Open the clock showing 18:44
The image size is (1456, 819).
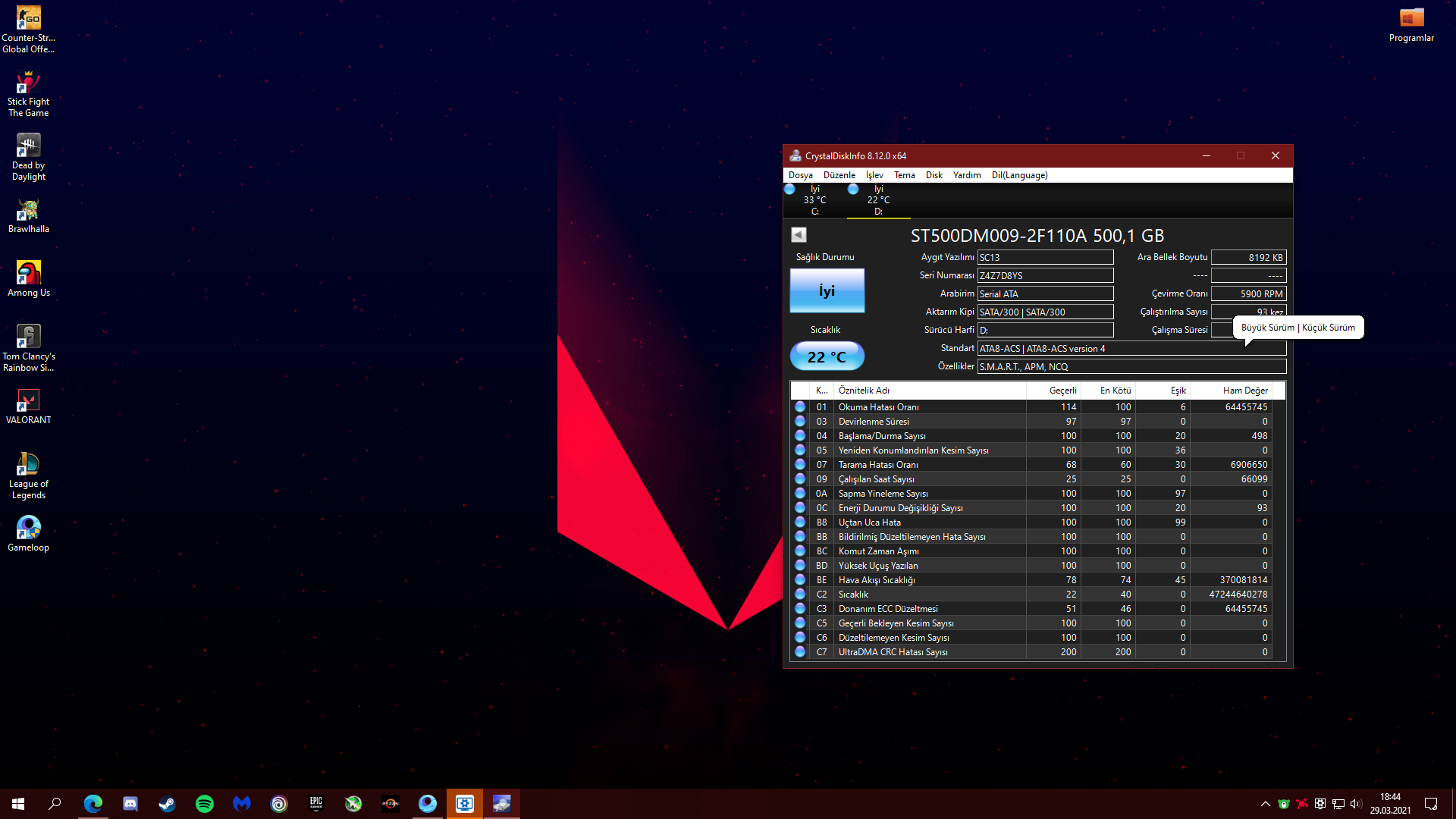tap(1390, 804)
